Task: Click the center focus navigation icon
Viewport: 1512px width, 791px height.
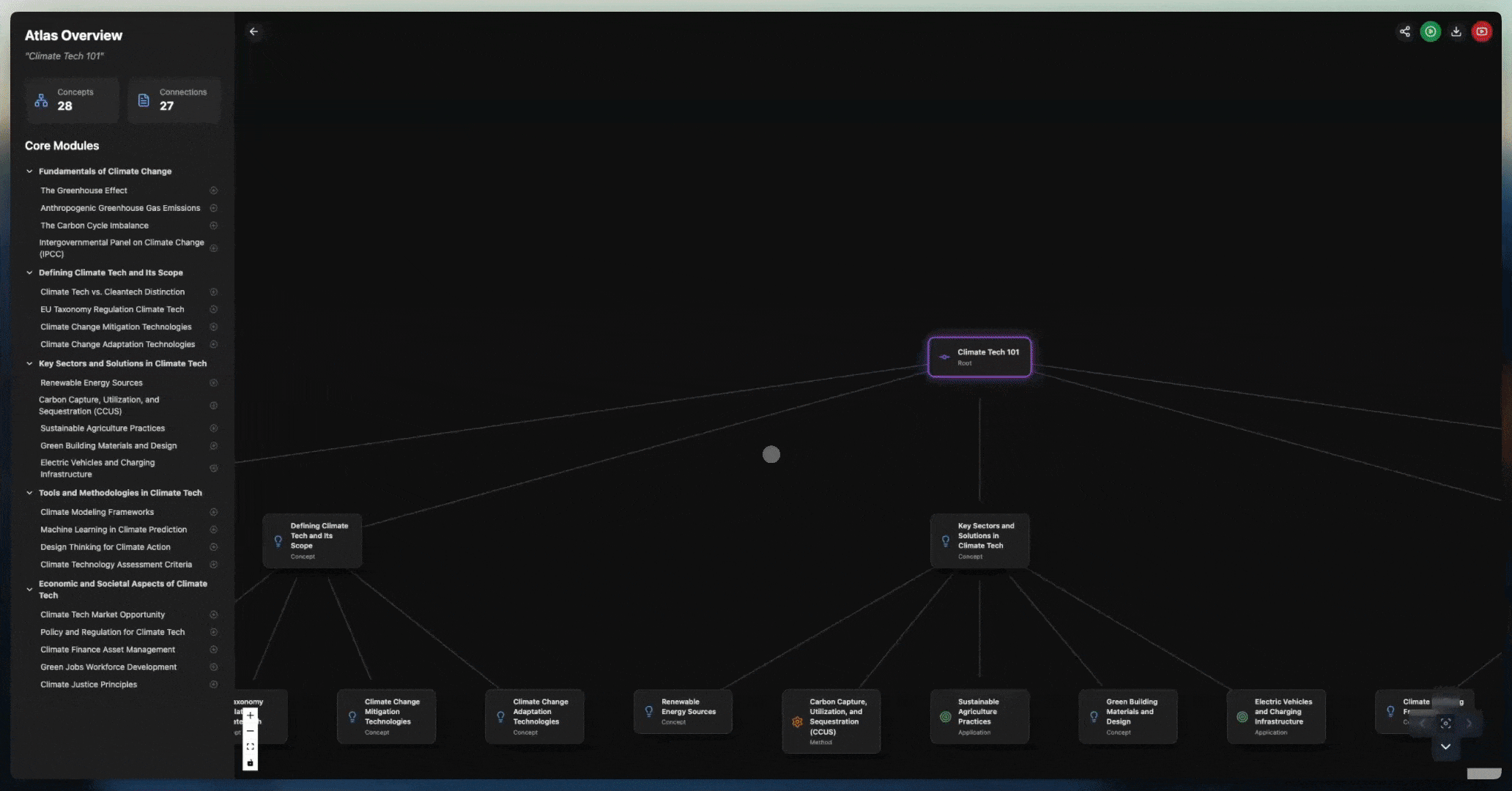Action: 1445,724
